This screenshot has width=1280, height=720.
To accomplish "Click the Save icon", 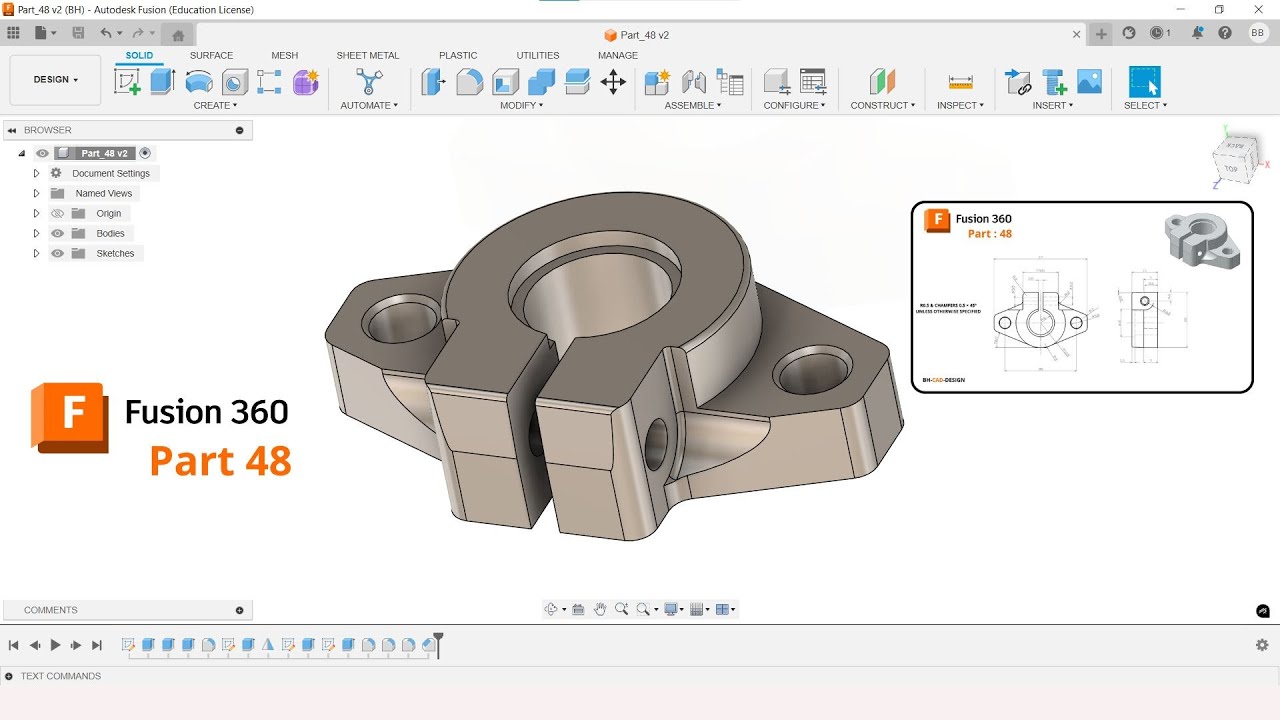I will tap(78, 33).
